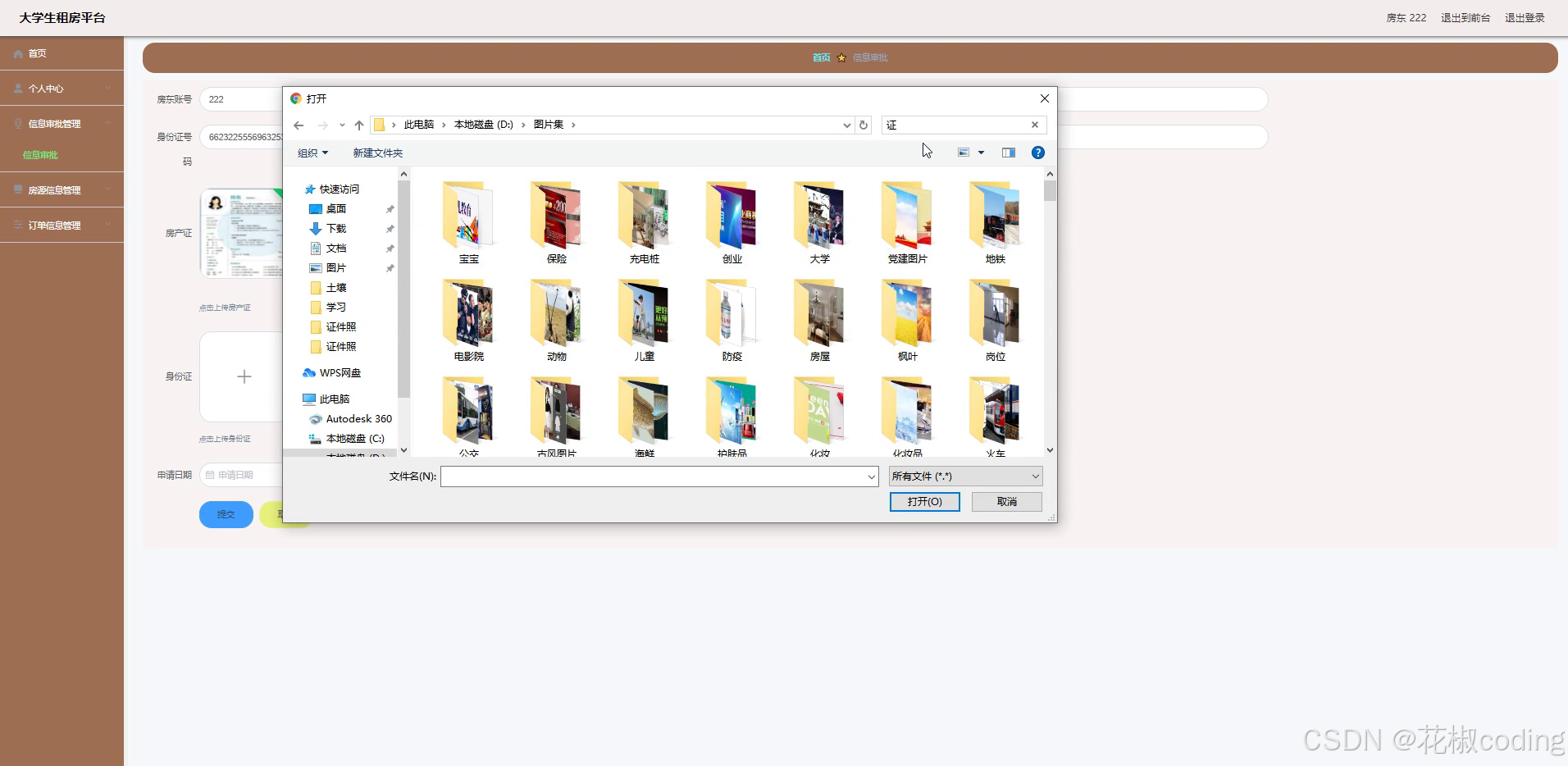Refresh the 图片集 folder listing

click(864, 125)
